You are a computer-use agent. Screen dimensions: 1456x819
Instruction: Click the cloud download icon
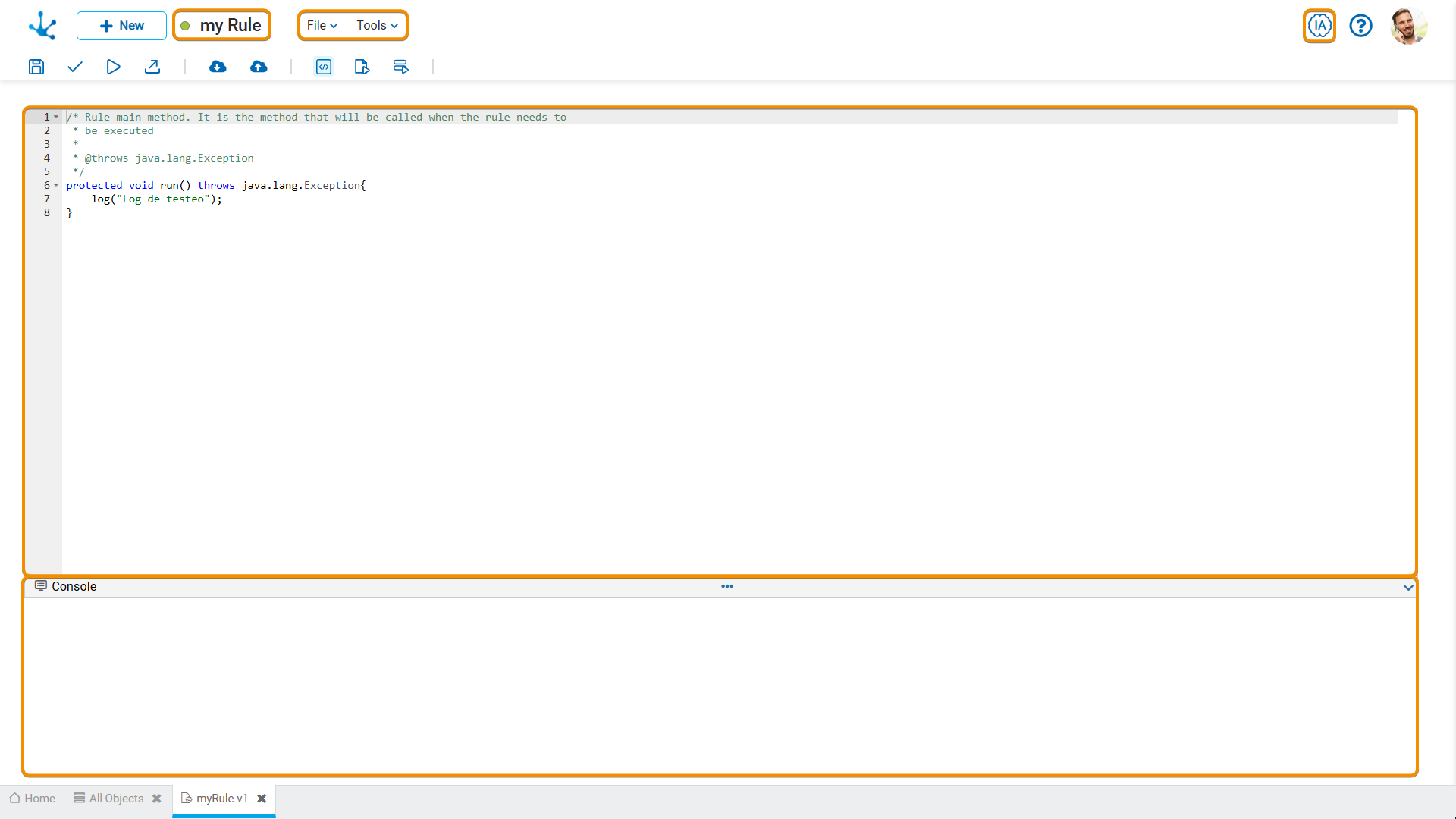[218, 67]
